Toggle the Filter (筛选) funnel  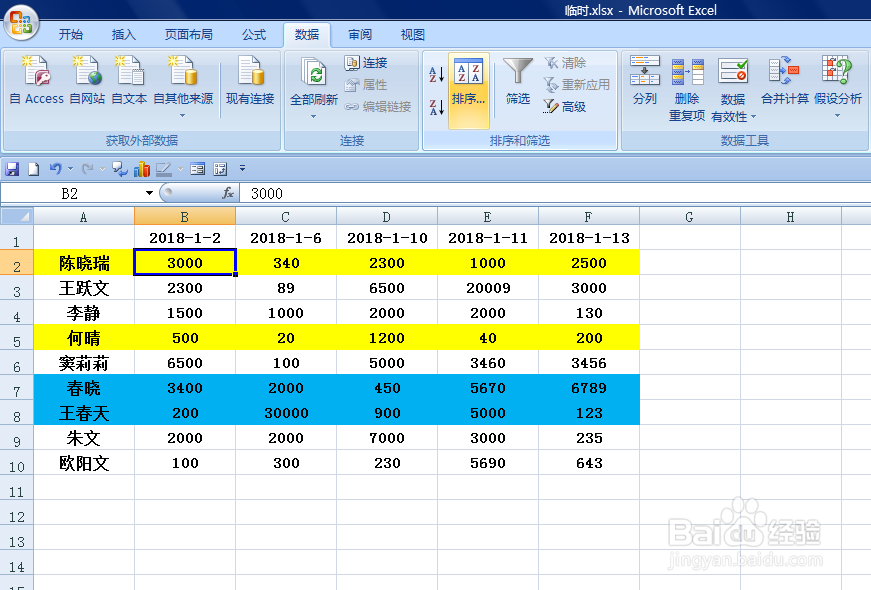tap(518, 81)
